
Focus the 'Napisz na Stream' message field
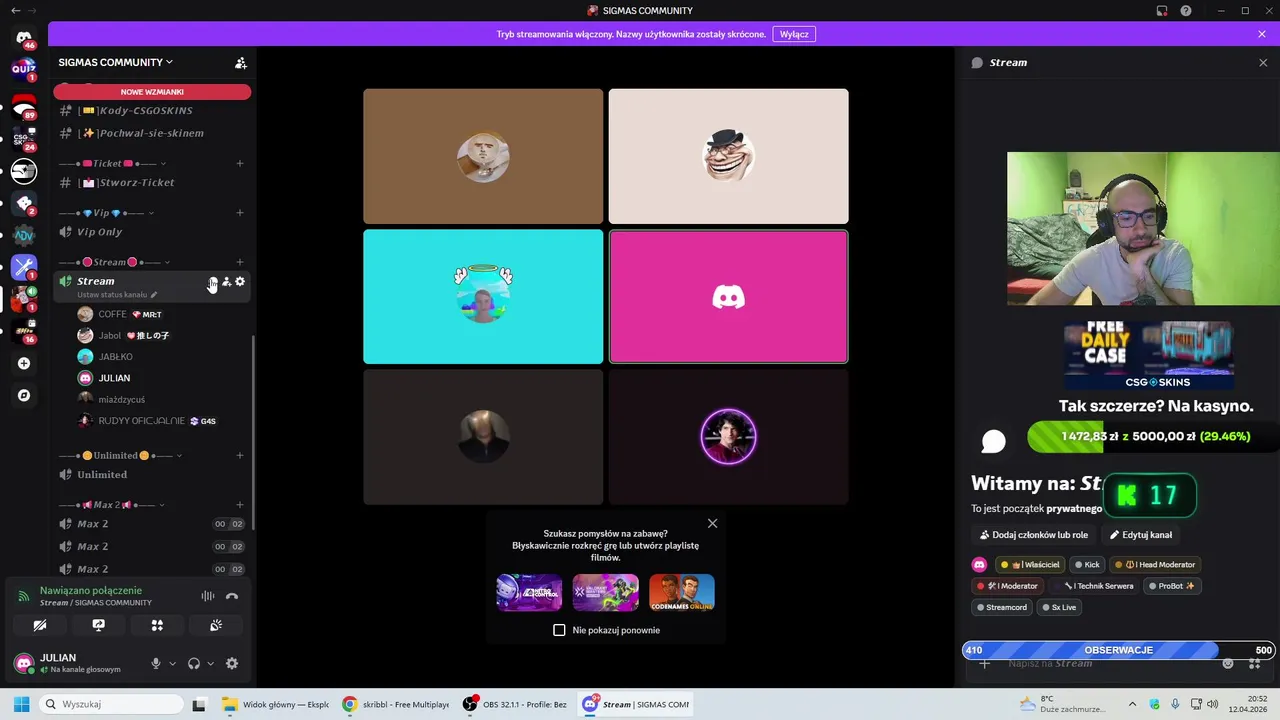point(1110,663)
